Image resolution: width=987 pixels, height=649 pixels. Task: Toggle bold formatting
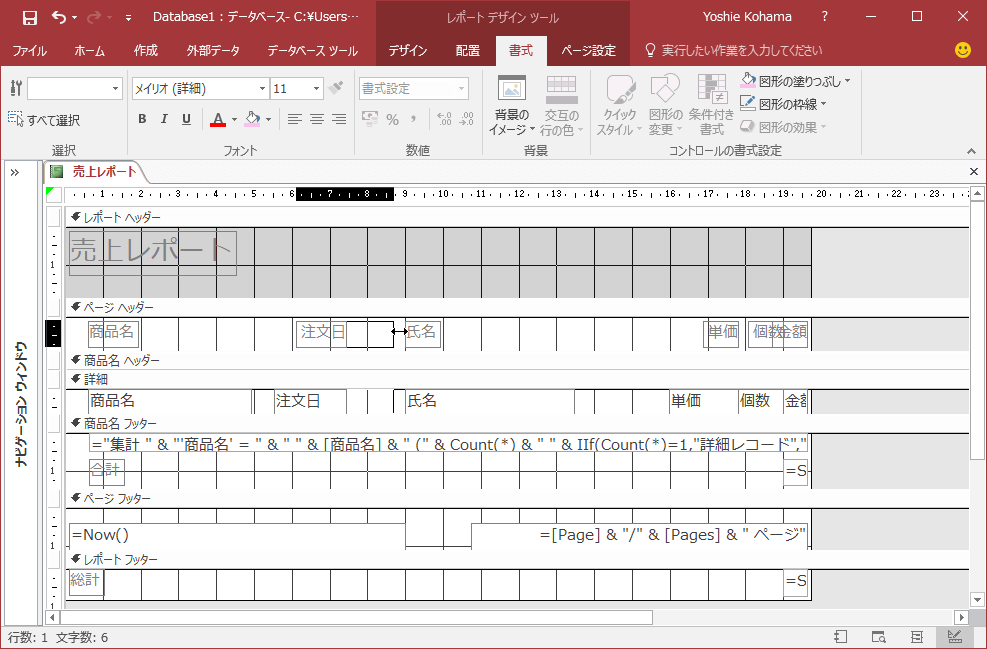pyautogui.click(x=142, y=119)
